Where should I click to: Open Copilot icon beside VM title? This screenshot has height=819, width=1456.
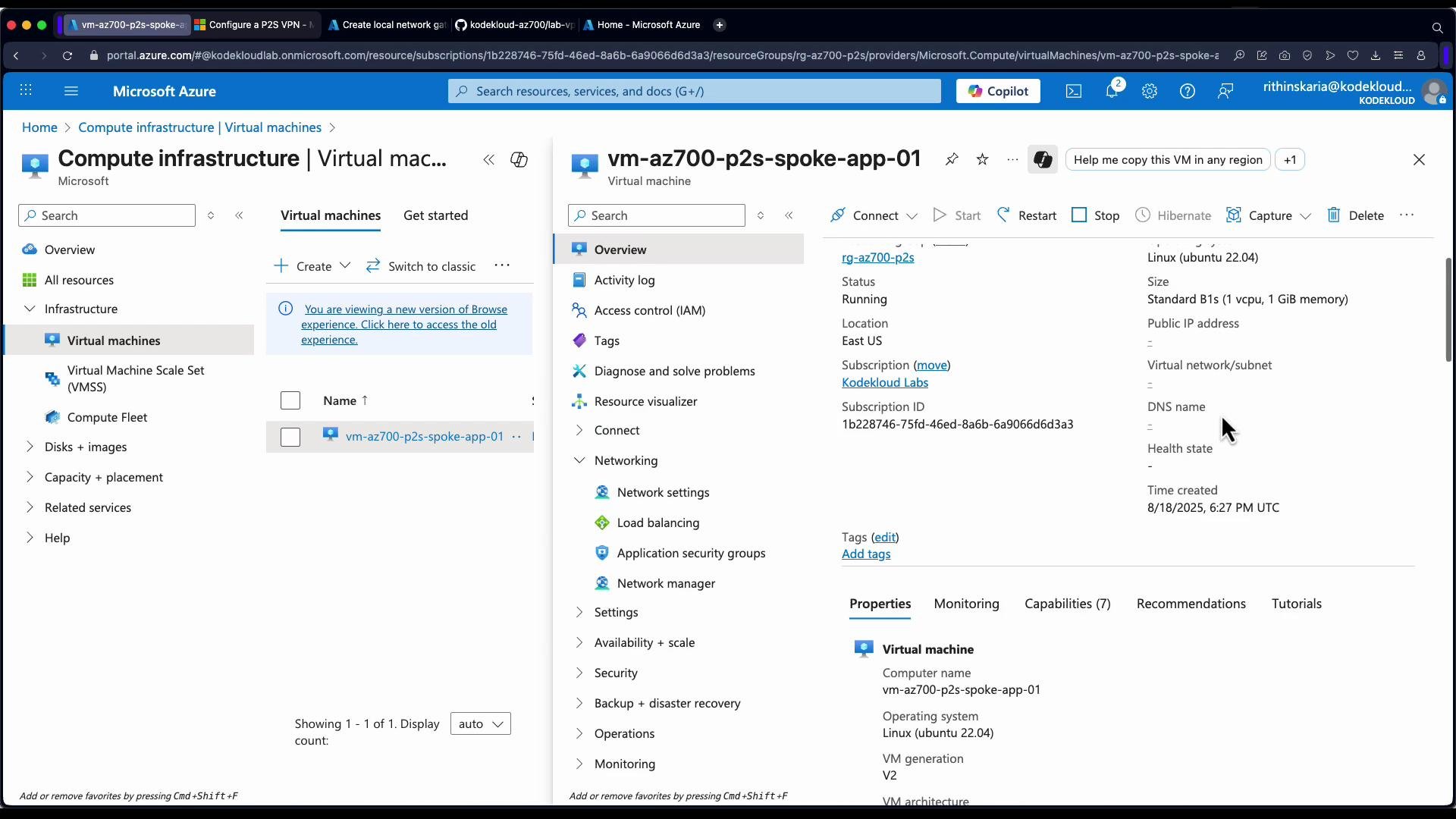pos(1043,159)
